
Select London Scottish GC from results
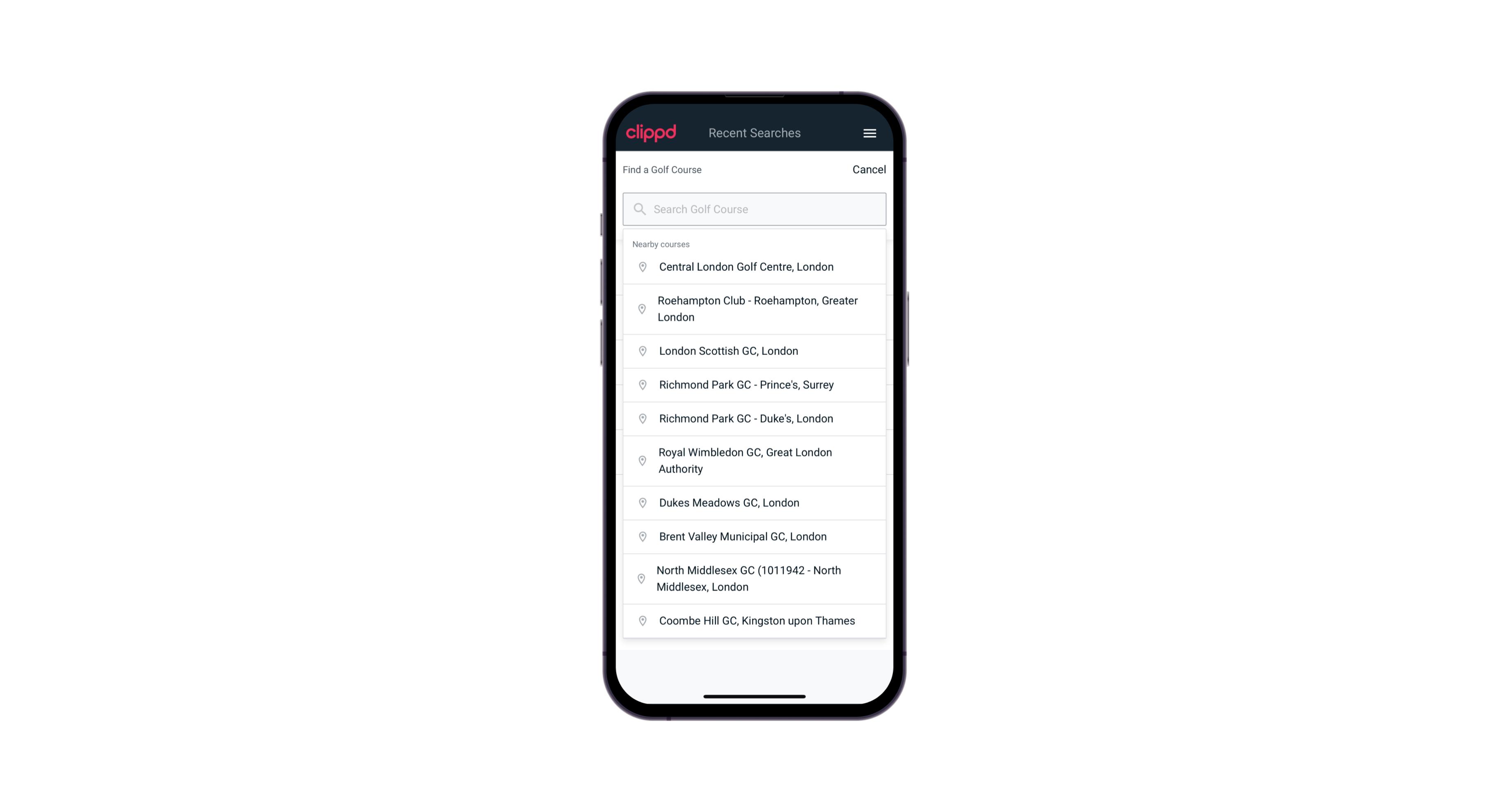click(755, 350)
